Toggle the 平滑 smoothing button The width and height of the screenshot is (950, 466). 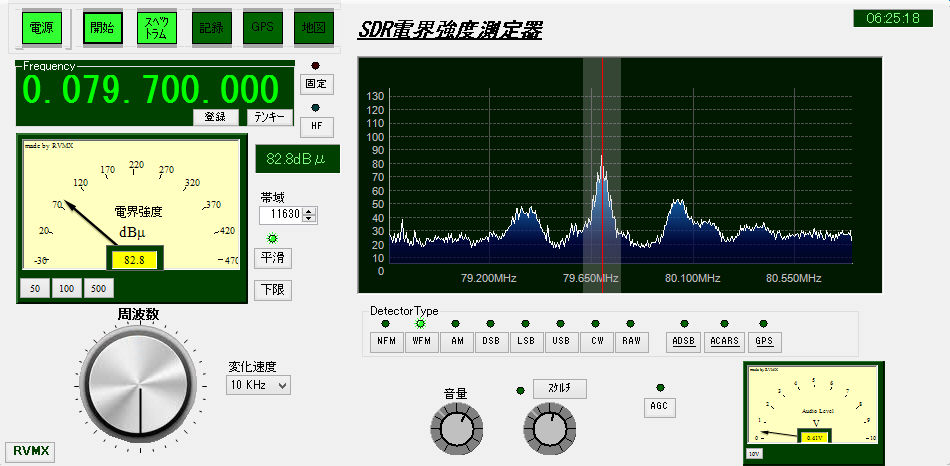point(271,258)
